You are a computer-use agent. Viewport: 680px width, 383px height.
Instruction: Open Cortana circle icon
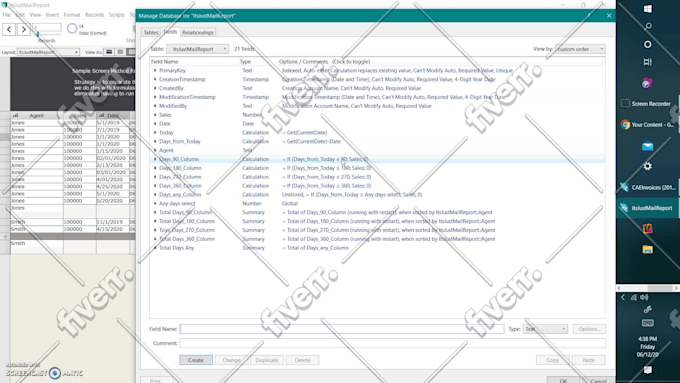[647, 44]
